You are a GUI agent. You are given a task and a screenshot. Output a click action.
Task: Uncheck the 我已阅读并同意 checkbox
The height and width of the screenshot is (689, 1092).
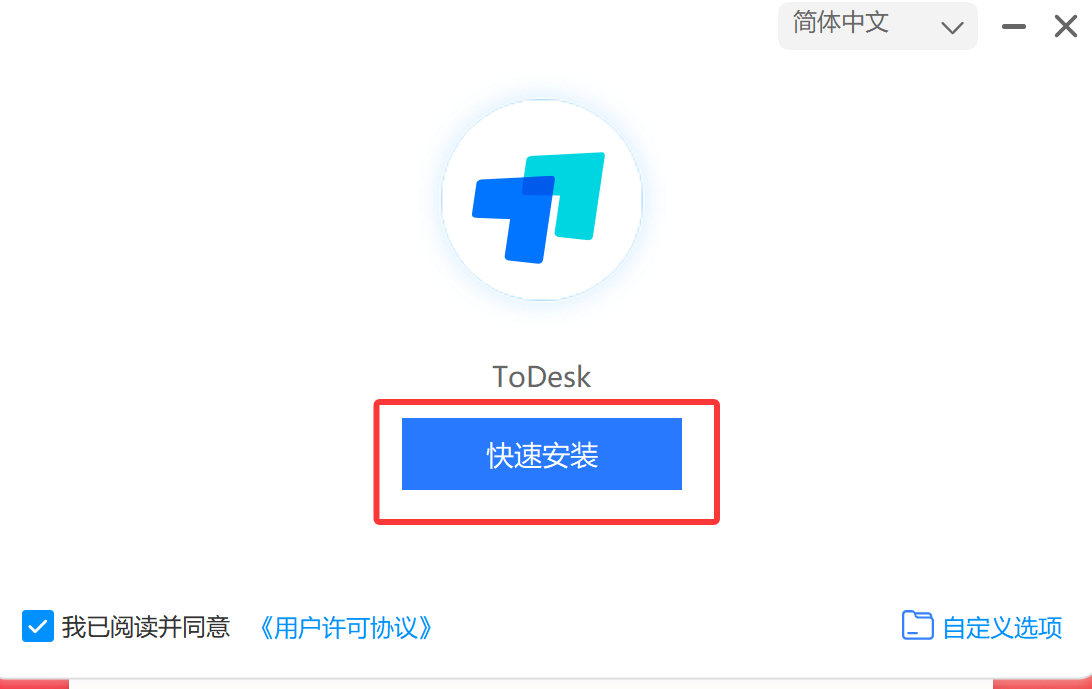coord(38,626)
